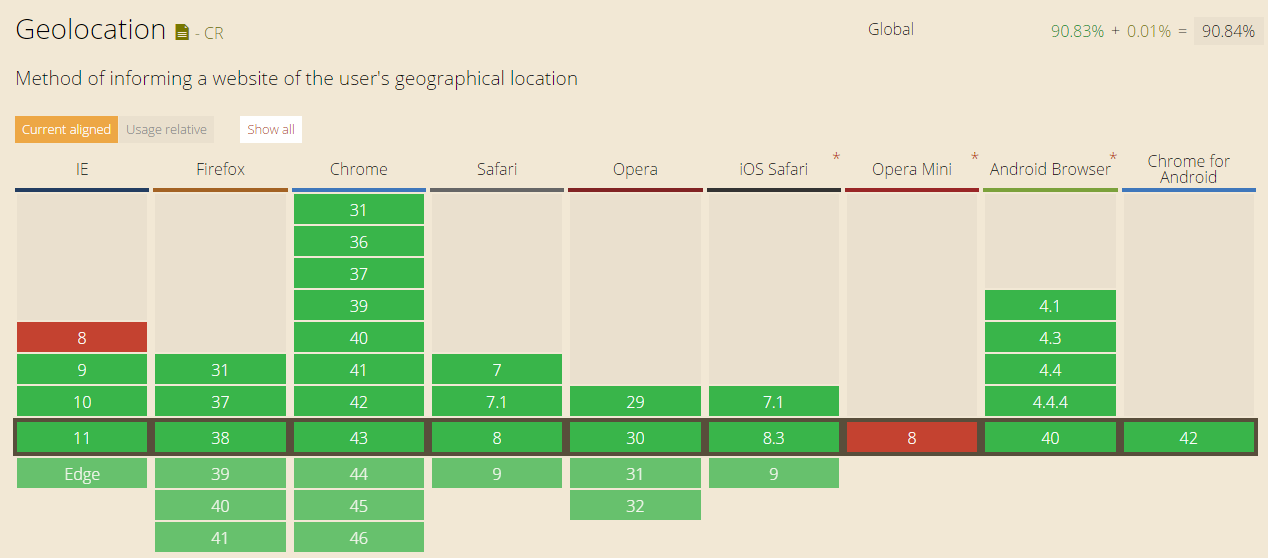This screenshot has width=1268, height=558.
Task: Click the asterisk note next to iOS Safari
Action: point(836,158)
